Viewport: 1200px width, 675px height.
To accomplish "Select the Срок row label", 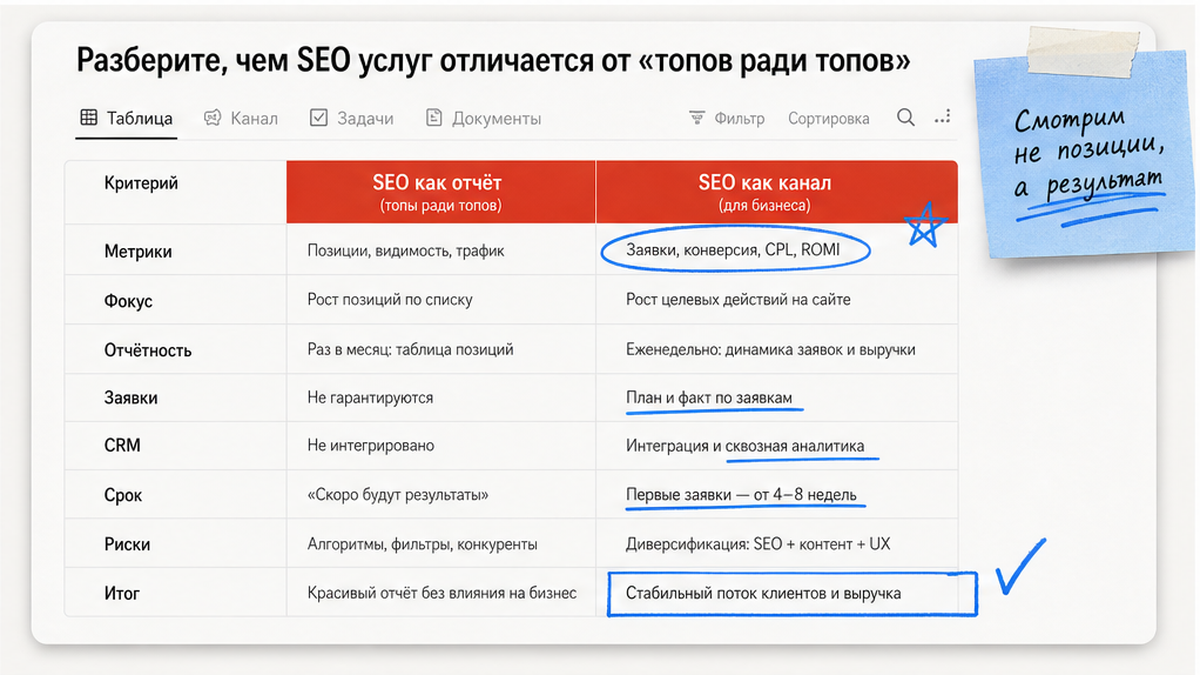I will pos(123,496).
